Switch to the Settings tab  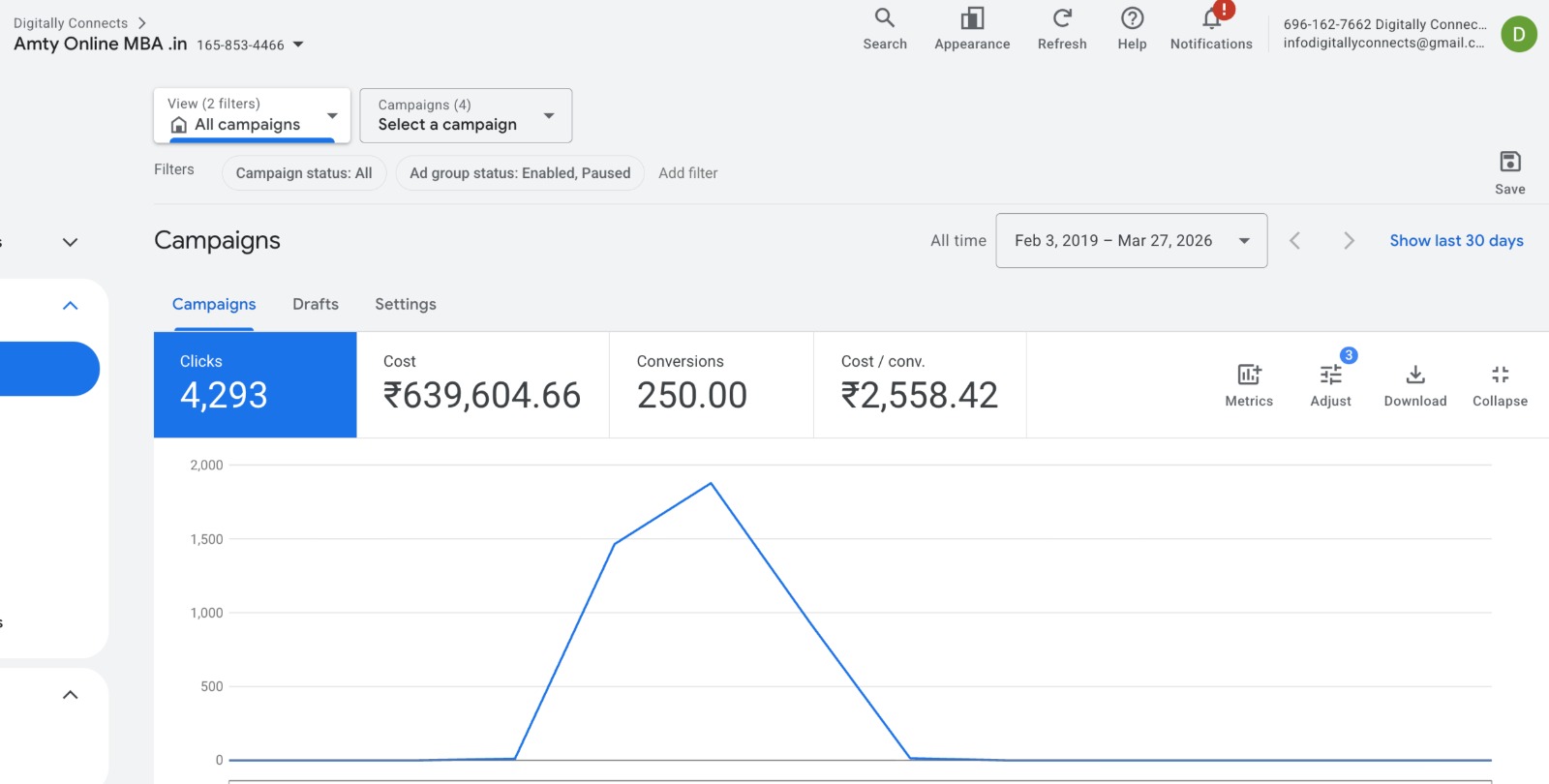click(406, 304)
